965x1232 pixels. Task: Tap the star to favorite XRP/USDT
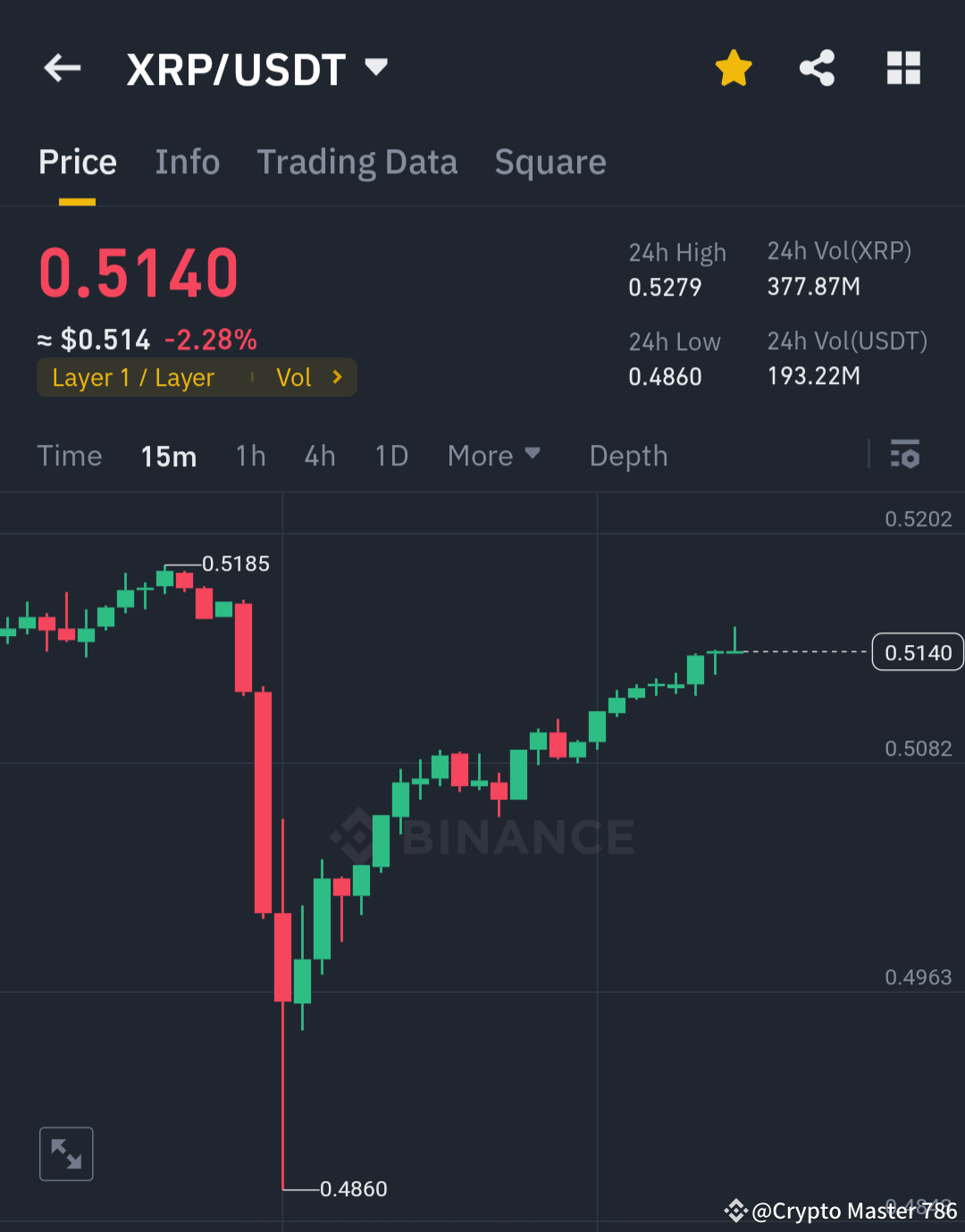coord(733,68)
